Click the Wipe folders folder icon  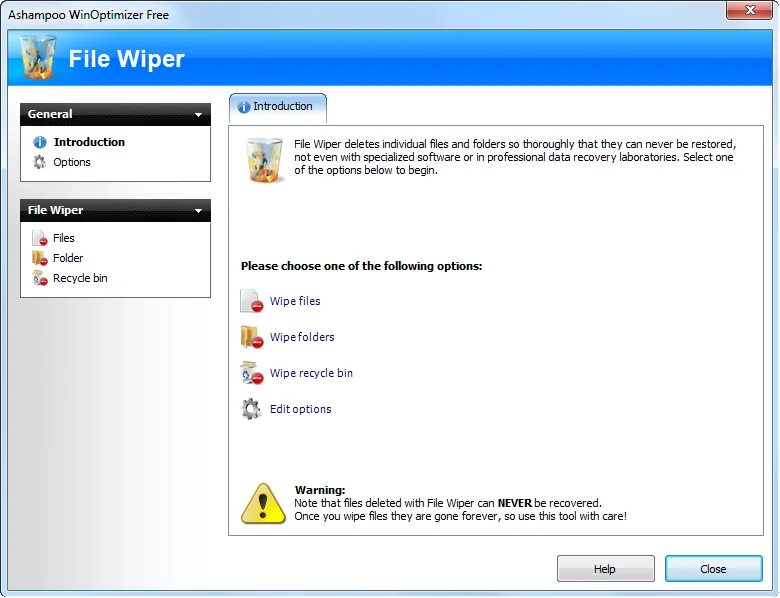pos(251,337)
